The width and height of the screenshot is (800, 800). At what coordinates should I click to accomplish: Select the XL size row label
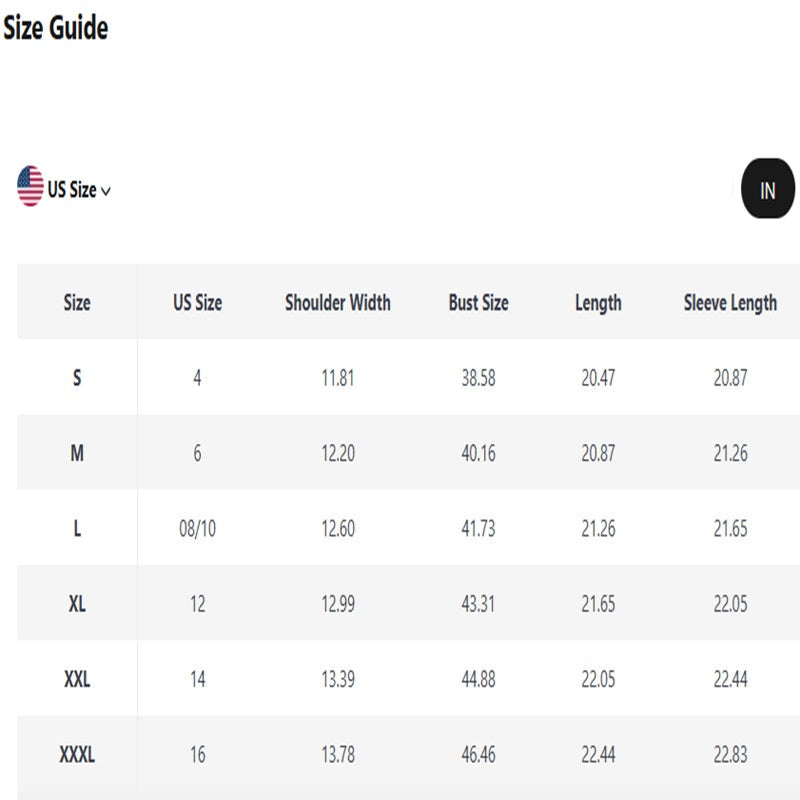[x=77, y=604]
